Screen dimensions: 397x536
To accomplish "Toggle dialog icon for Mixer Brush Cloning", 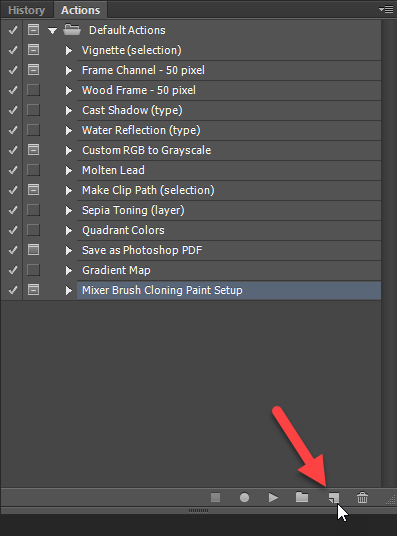I will 33,290.
